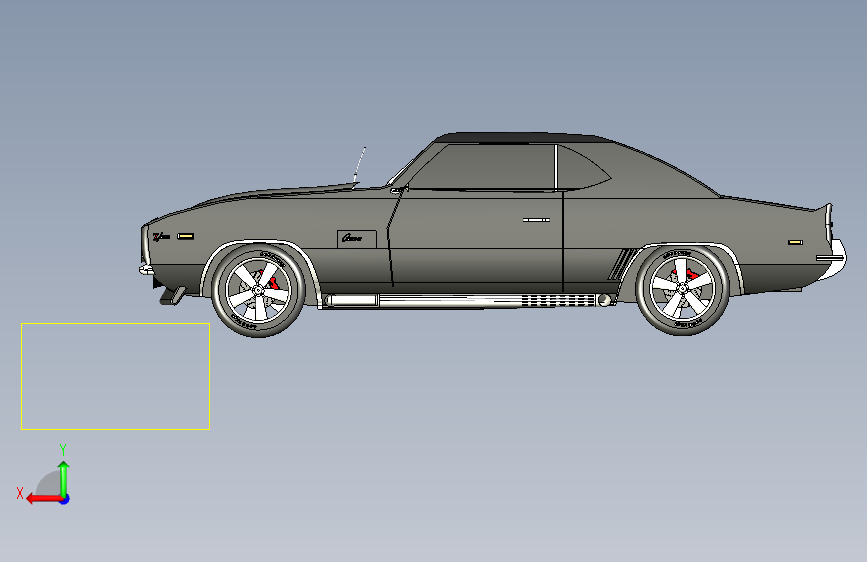This screenshot has height=562, width=867.
Task: Select the front chin spoiler
Action: pos(172,295)
